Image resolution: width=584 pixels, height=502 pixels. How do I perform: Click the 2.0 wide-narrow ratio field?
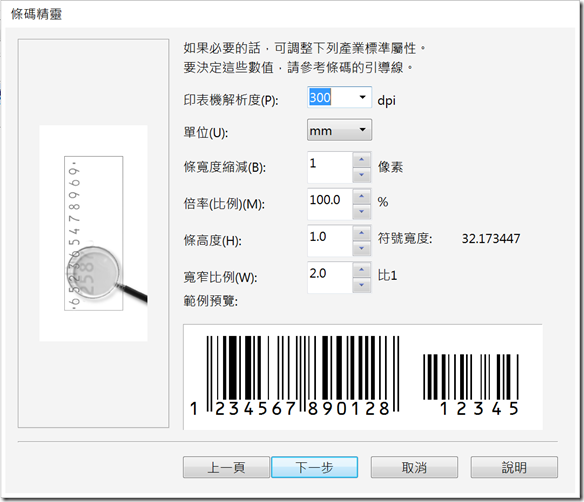[x=330, y=277]
